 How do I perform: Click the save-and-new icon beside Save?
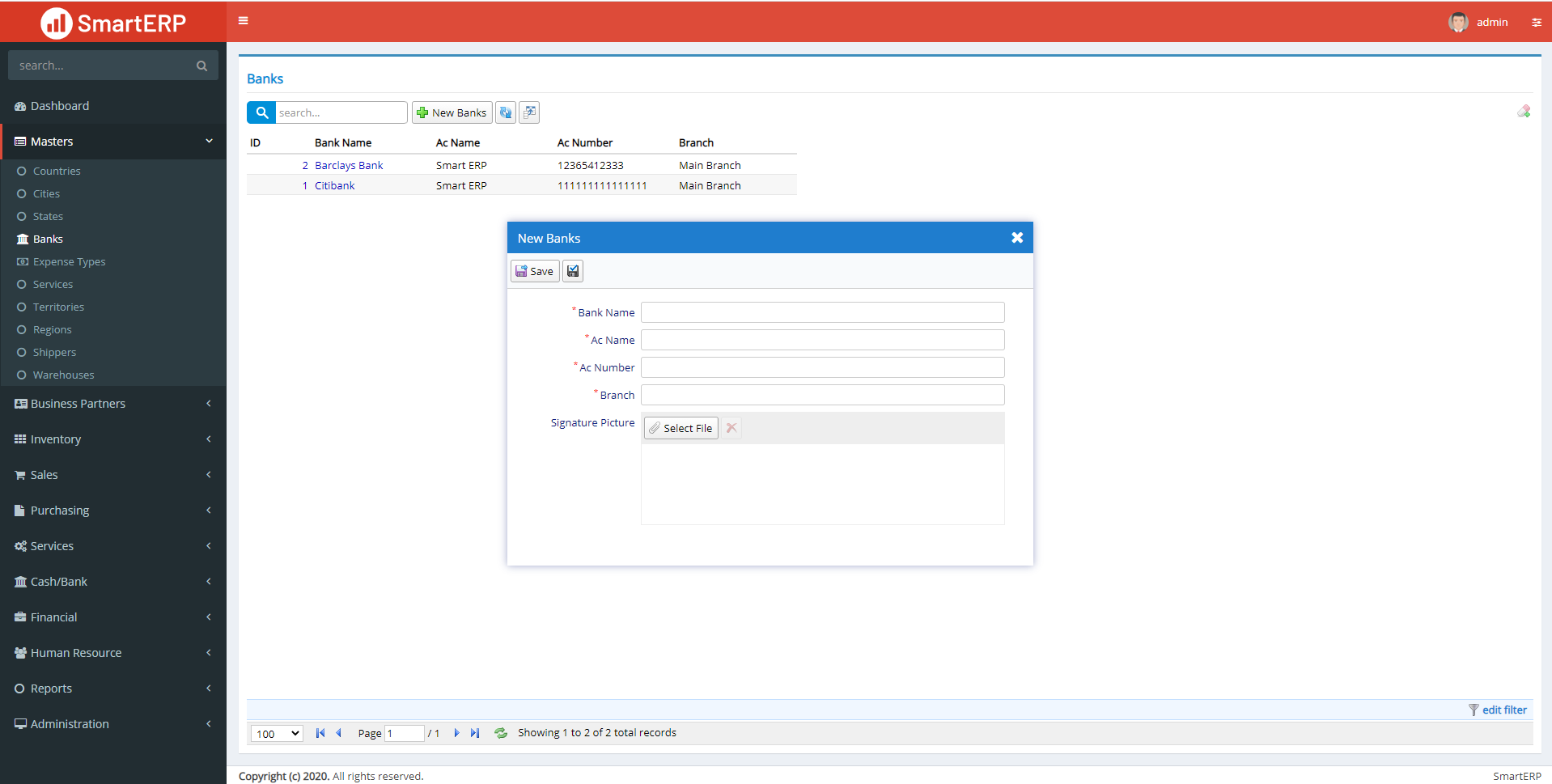tap(572, 270)
